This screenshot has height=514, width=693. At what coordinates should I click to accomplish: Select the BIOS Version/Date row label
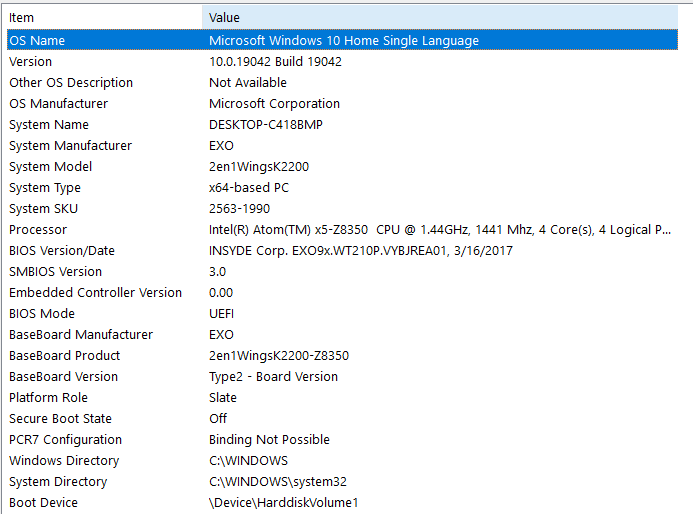[62, 251]
